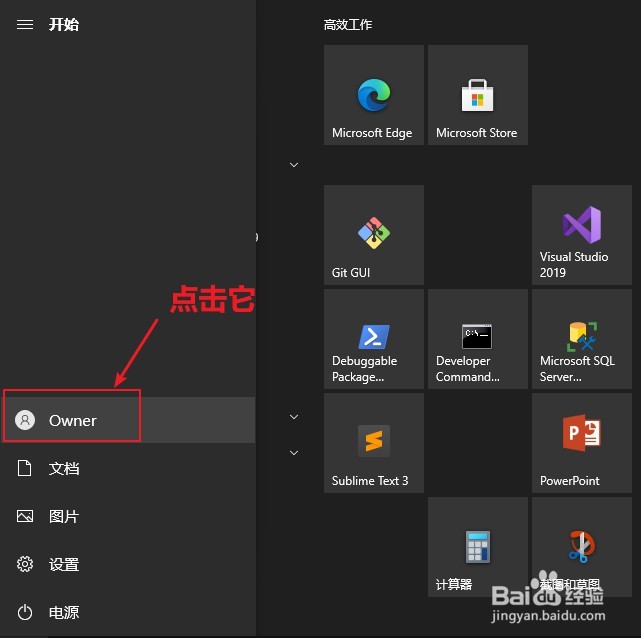This screenshot has width=641, height=638.
Task: Click the hamburger menu icon beside 开始
Action: [x=25, y=25]
